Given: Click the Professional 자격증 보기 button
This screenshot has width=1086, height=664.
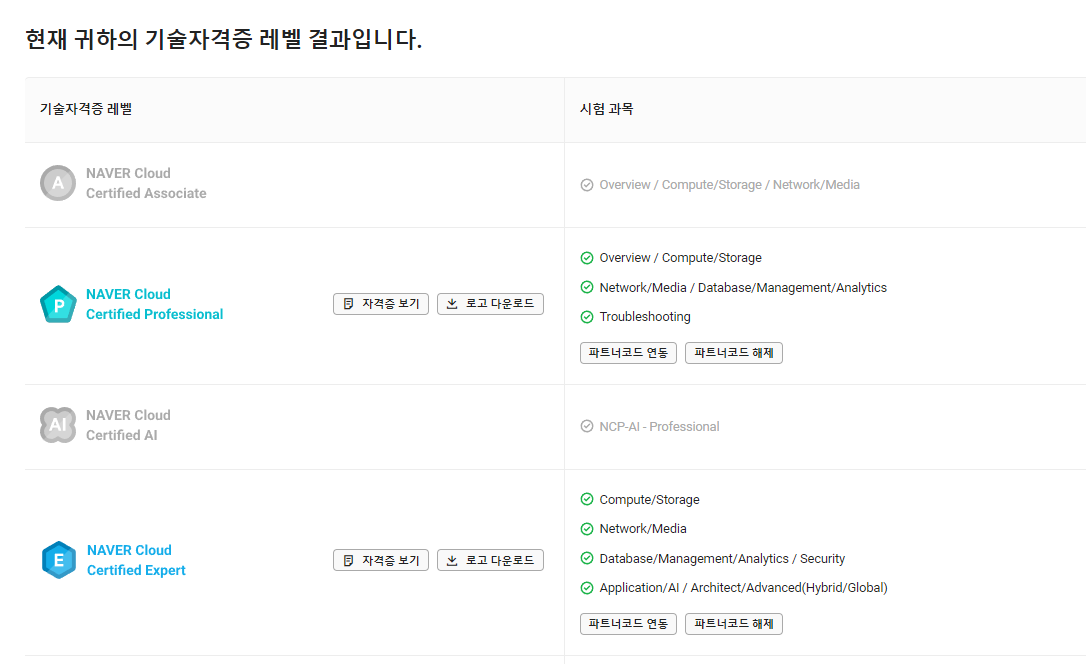Looking at the screenshot, I should (x=381, y=304).
